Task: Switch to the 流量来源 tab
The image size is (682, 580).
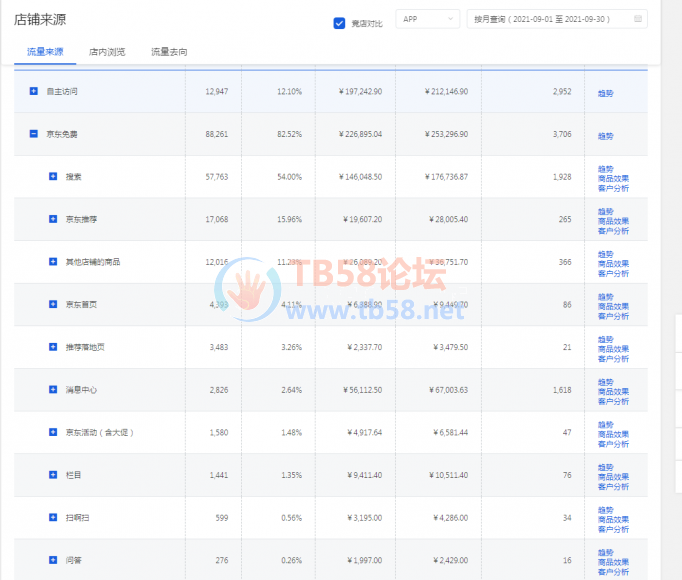Action: 45,52
